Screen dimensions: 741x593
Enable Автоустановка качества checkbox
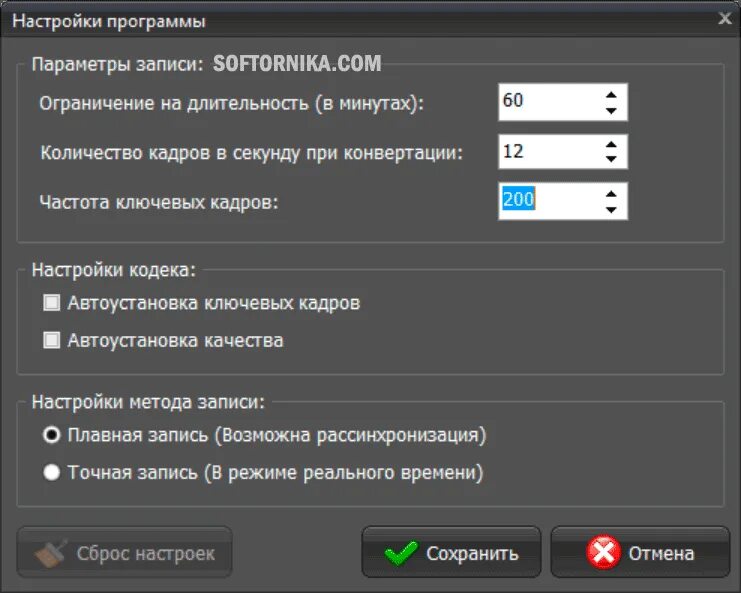tap(52, 340)
